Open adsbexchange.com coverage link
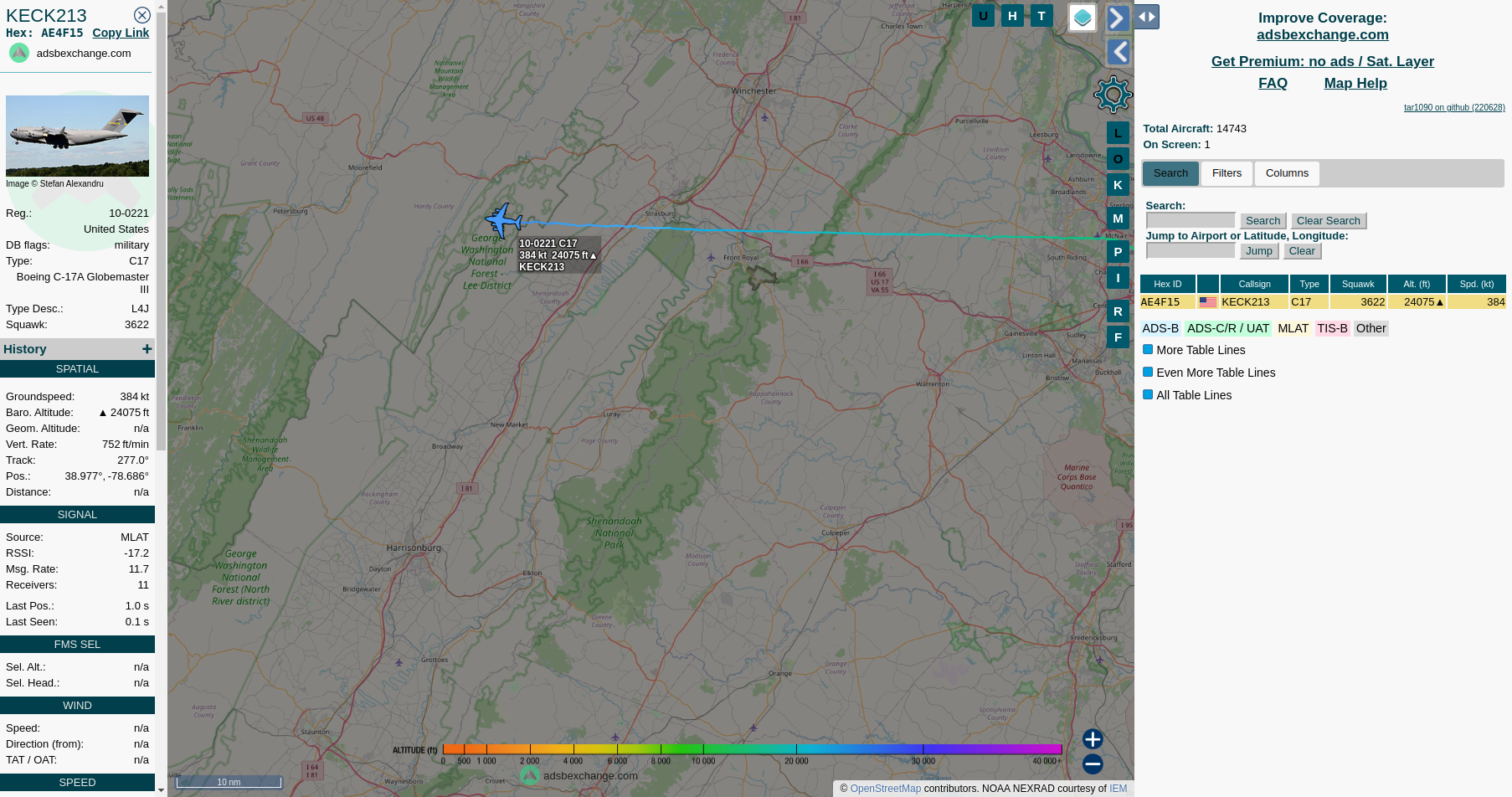The image size is (1512, 797). click(1322, 35)
